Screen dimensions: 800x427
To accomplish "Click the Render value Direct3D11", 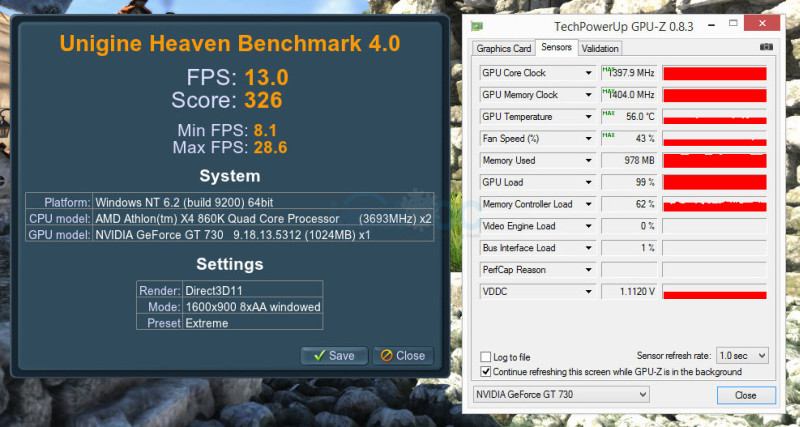I will tap(214, 291).
